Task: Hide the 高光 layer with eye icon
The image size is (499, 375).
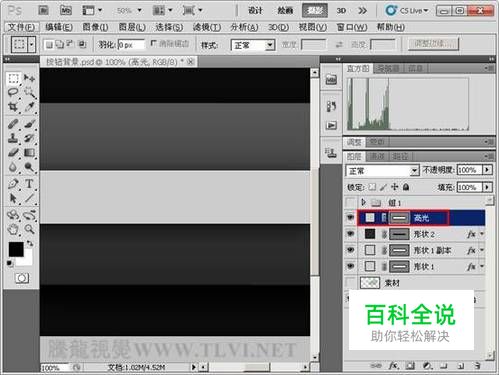Action: (350, 218)
